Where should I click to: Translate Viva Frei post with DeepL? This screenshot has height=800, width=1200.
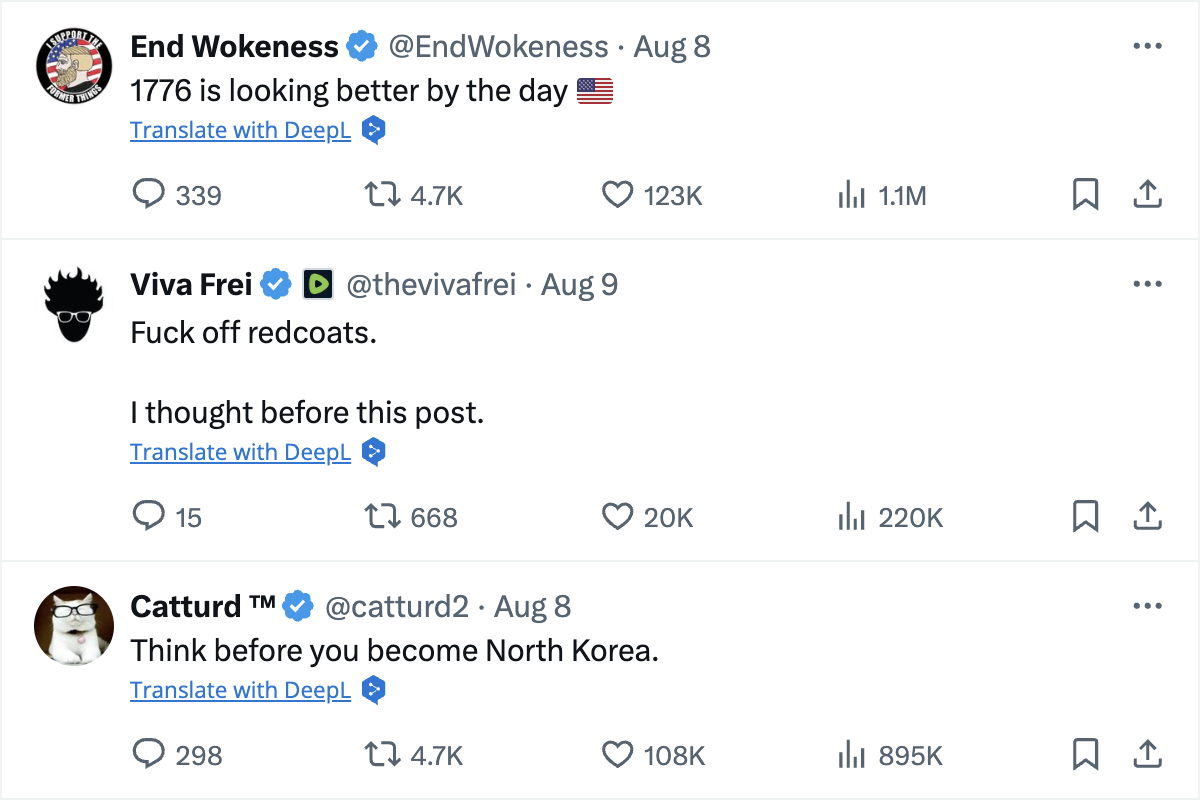[240, 452]
